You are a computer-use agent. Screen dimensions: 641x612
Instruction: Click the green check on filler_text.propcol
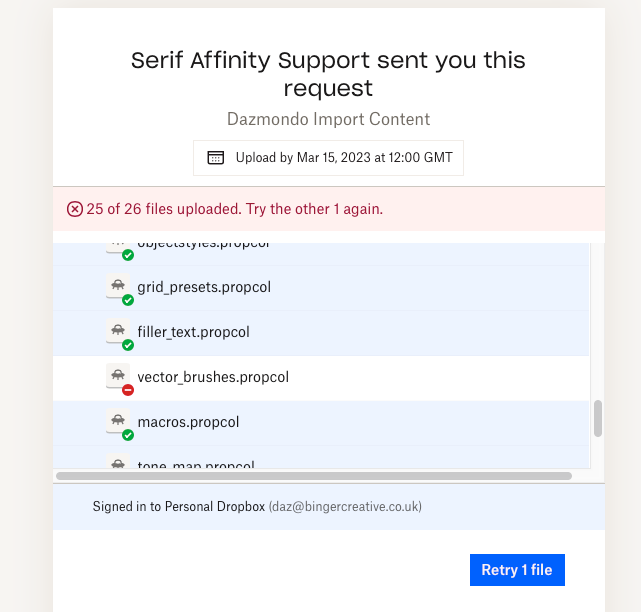[x=128, y=345]
